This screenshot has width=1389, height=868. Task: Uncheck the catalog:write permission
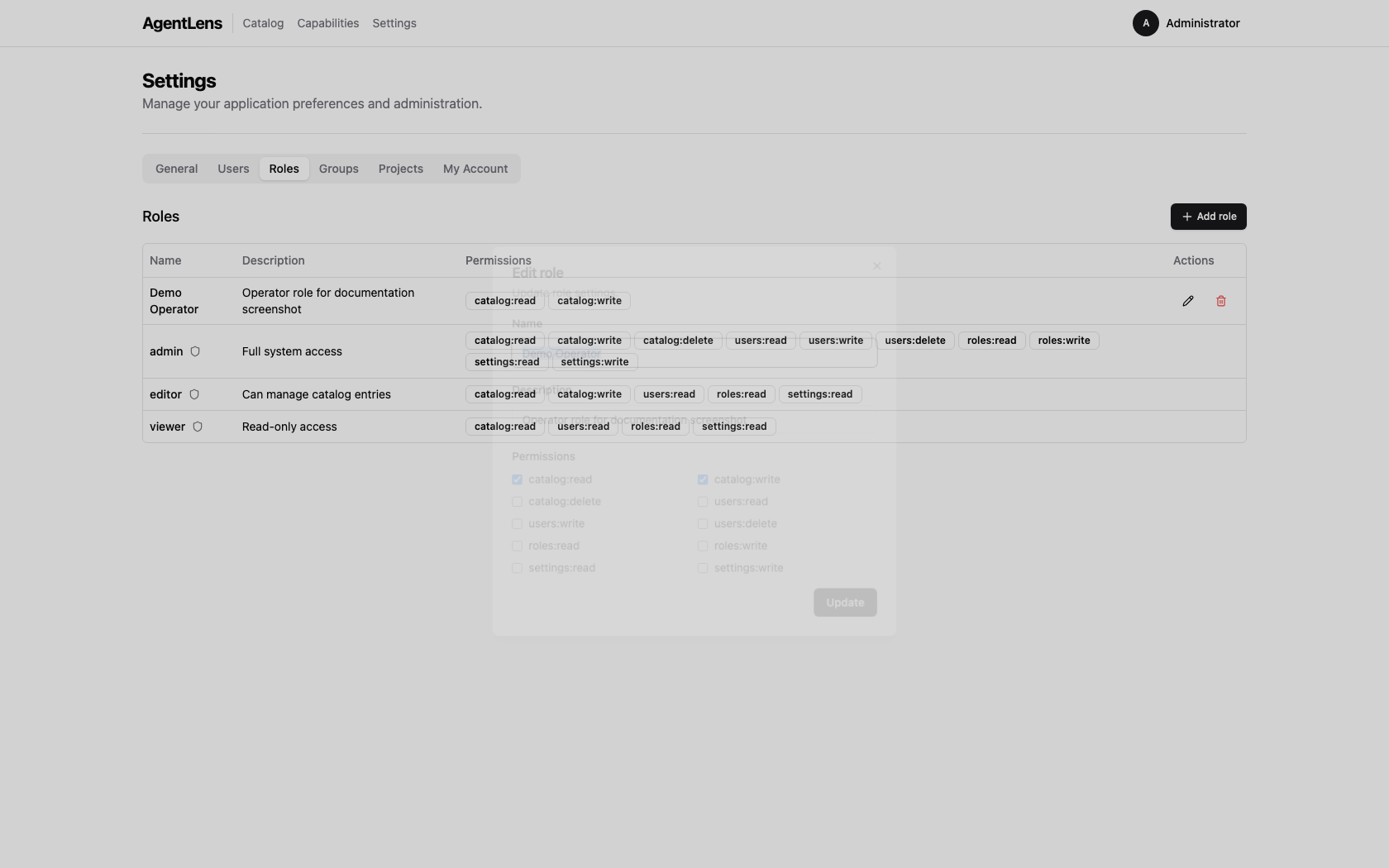(702, 479)
